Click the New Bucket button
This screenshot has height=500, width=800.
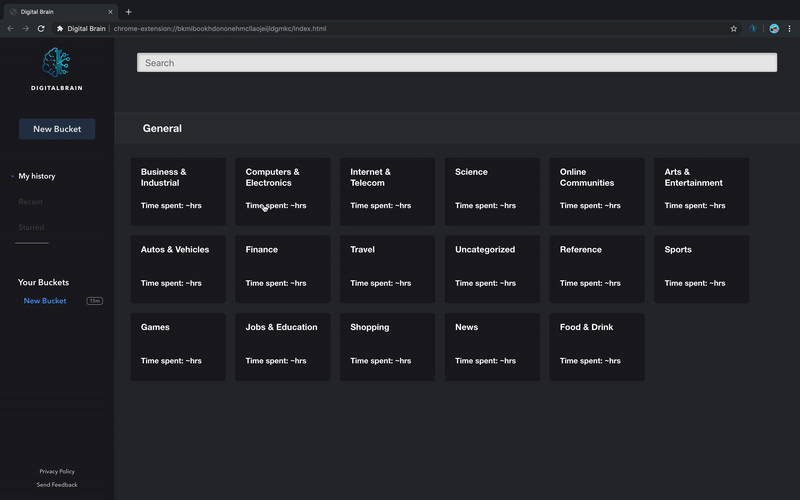point(57,129)
